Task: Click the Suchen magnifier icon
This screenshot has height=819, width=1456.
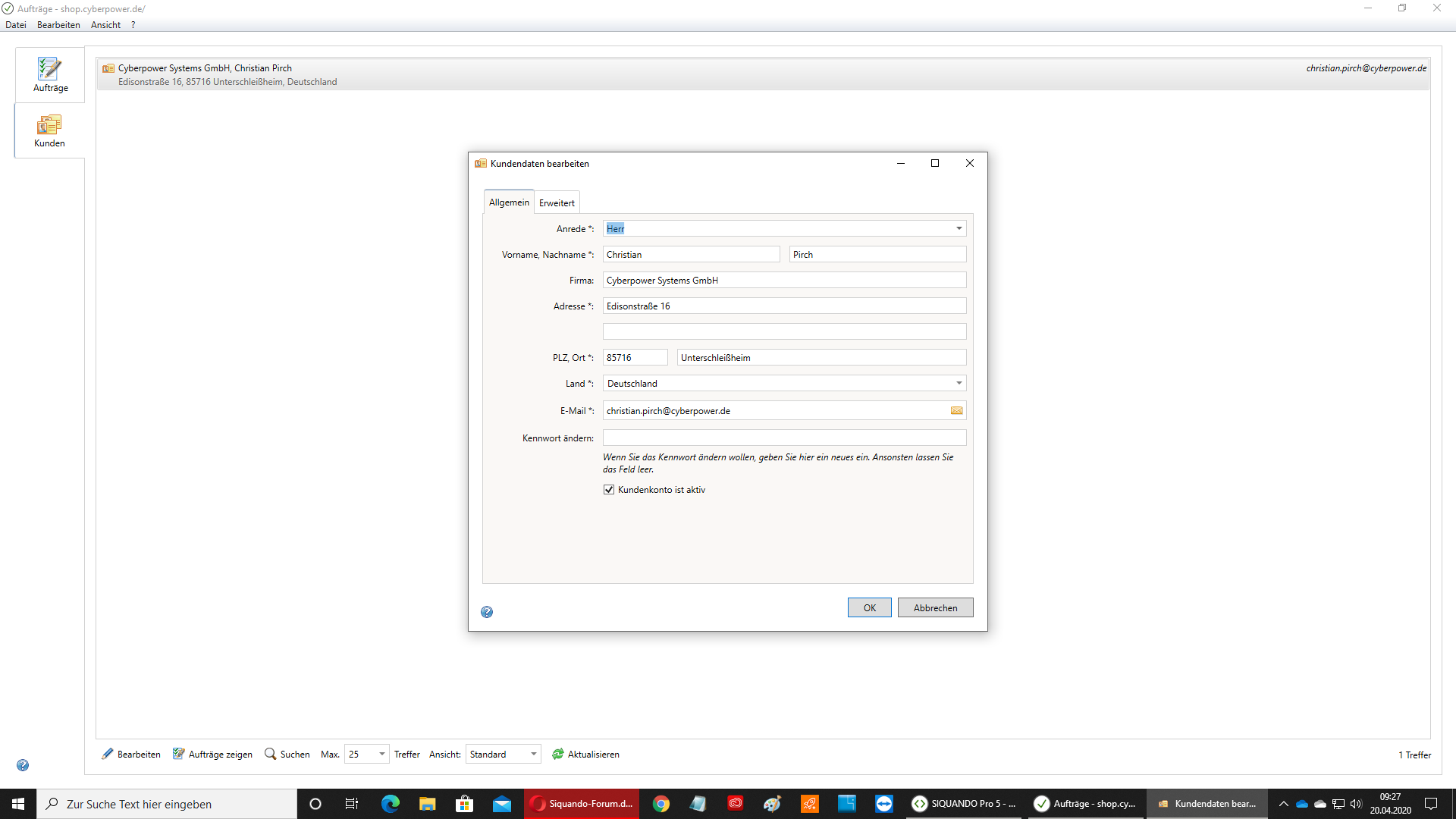Action: pos(270,754)
